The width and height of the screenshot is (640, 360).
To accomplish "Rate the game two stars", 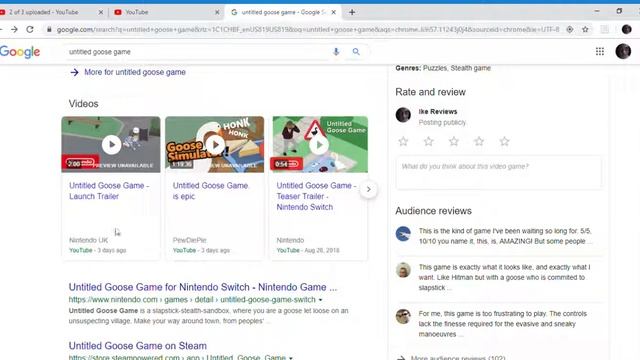I will pyautogui.click(x=429, y=142).
